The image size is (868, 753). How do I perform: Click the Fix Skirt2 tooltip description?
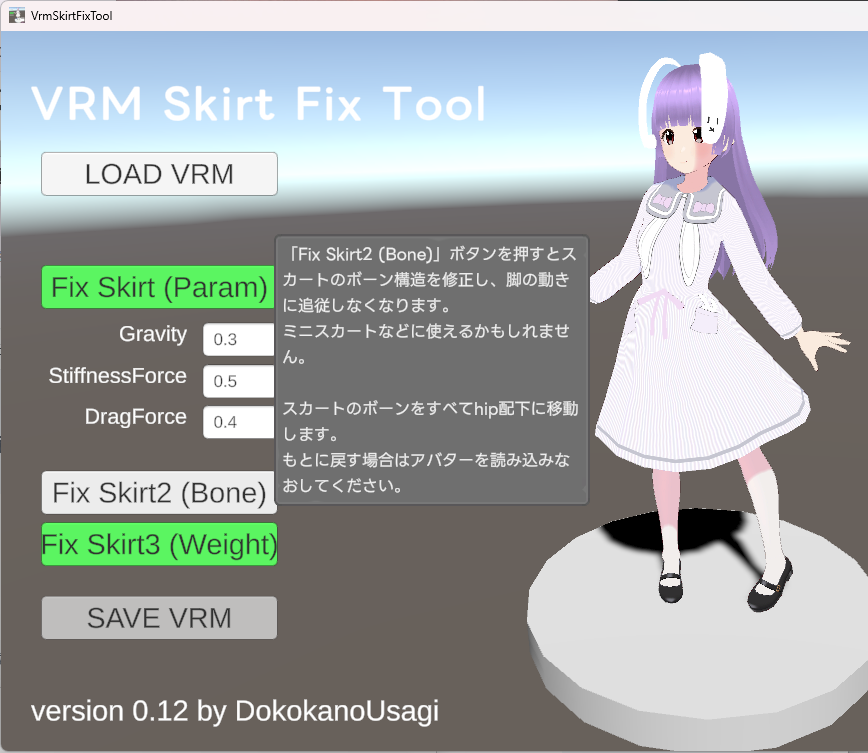pos(431,370)
